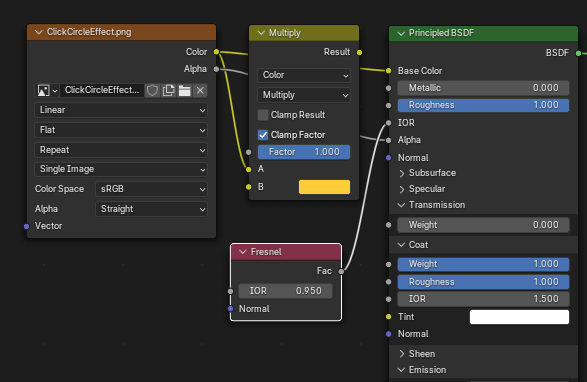Click the ClickCircleEffect image name field
The width and height of the screenshot is (587, 382).
click(x=102, y=90)
